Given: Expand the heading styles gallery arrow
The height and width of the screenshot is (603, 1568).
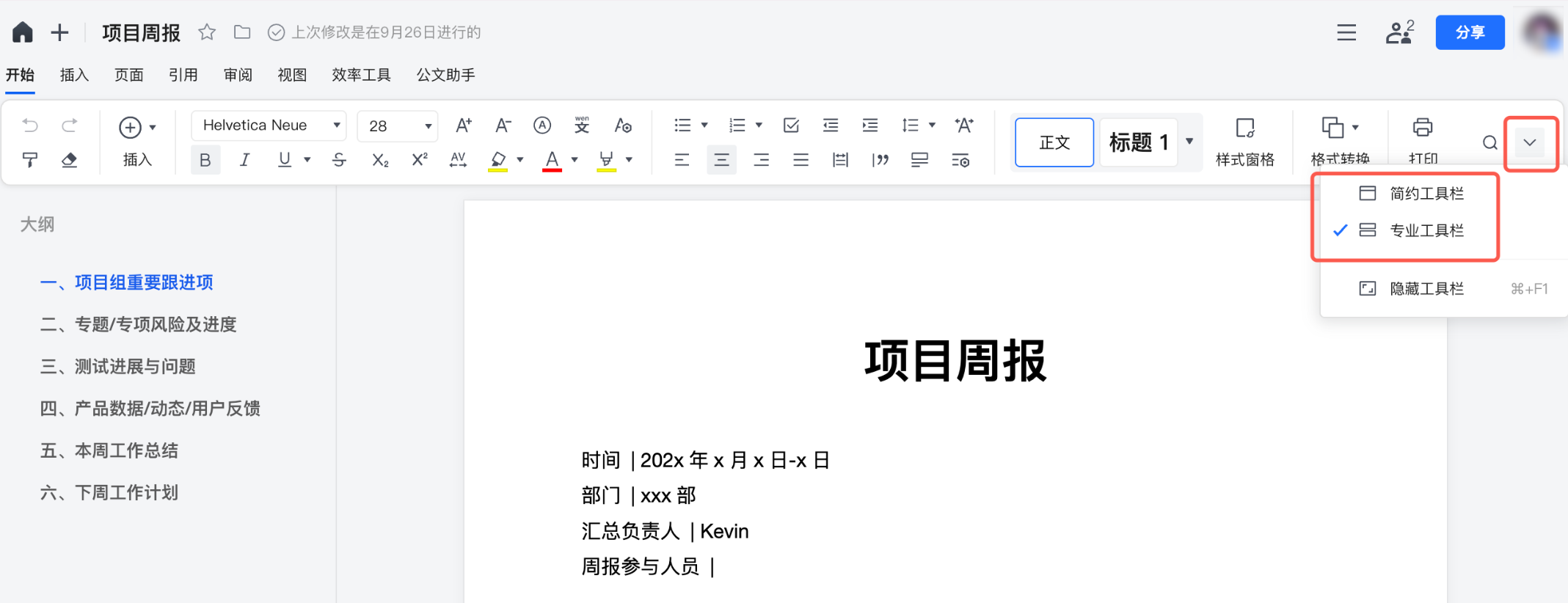Looking at the screenshot, I should pos(1189,142).
